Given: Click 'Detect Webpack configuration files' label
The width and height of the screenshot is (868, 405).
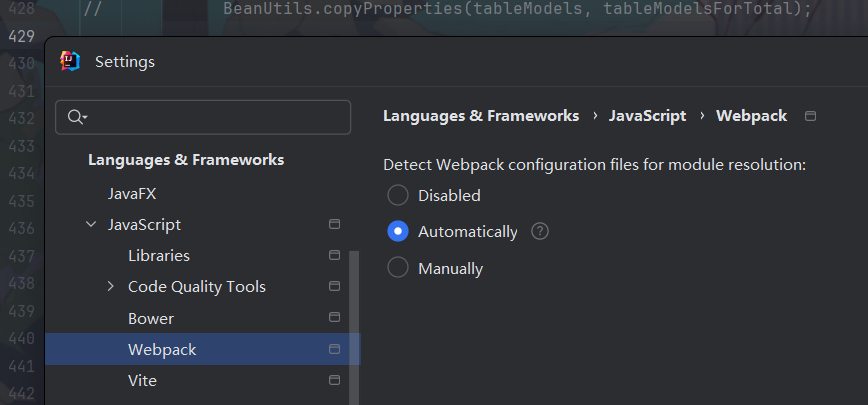Looking at the screenshot, I should point(594,165).
